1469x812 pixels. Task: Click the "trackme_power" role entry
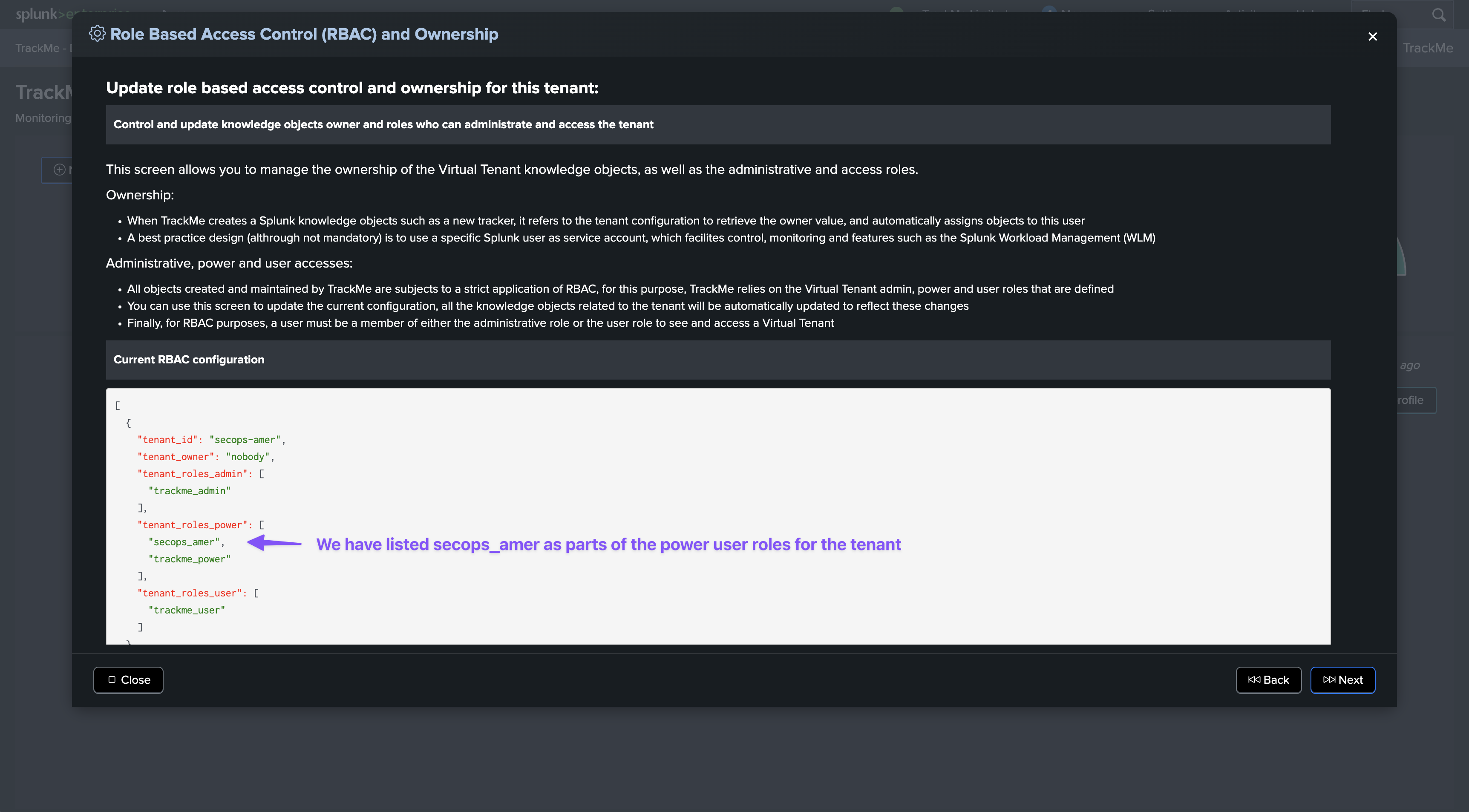point(189,559)
